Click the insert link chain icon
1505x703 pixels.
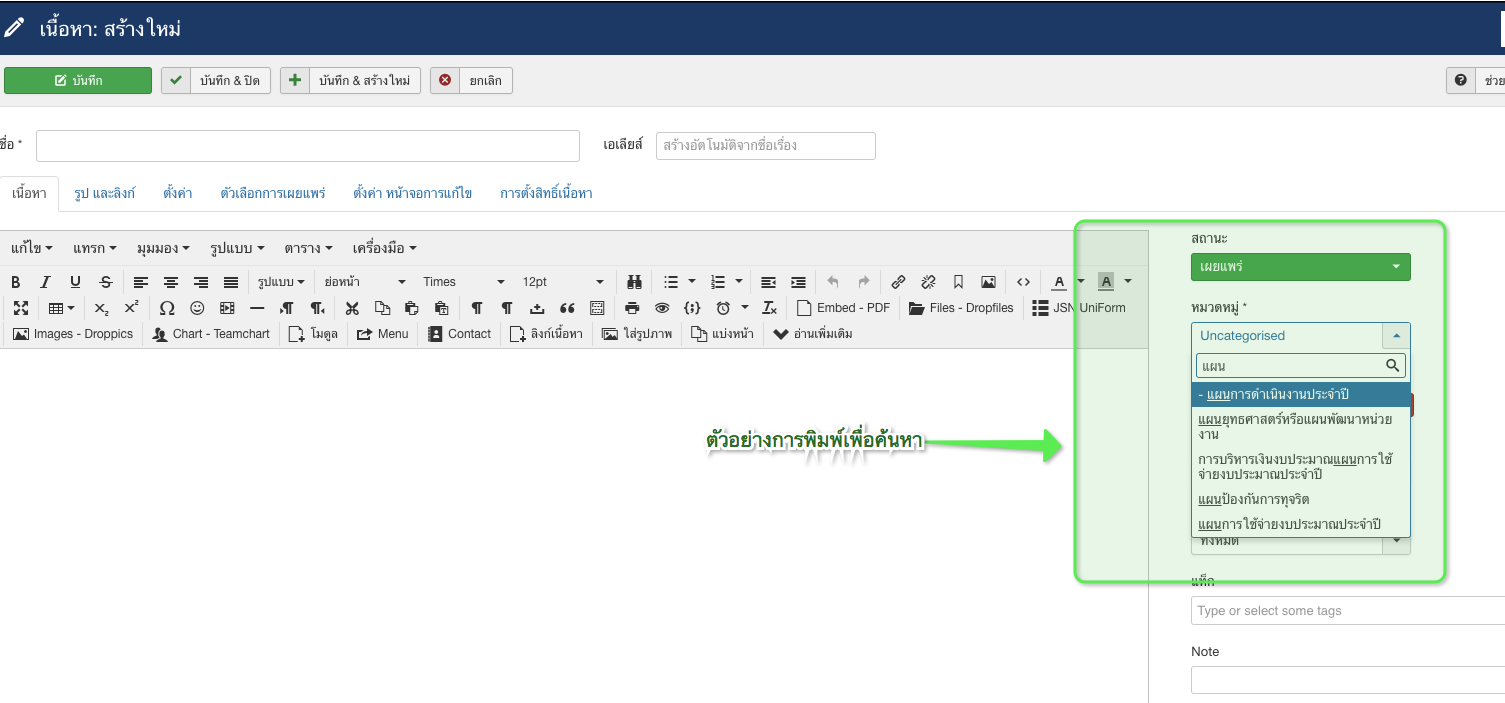[x=898, y=282]
